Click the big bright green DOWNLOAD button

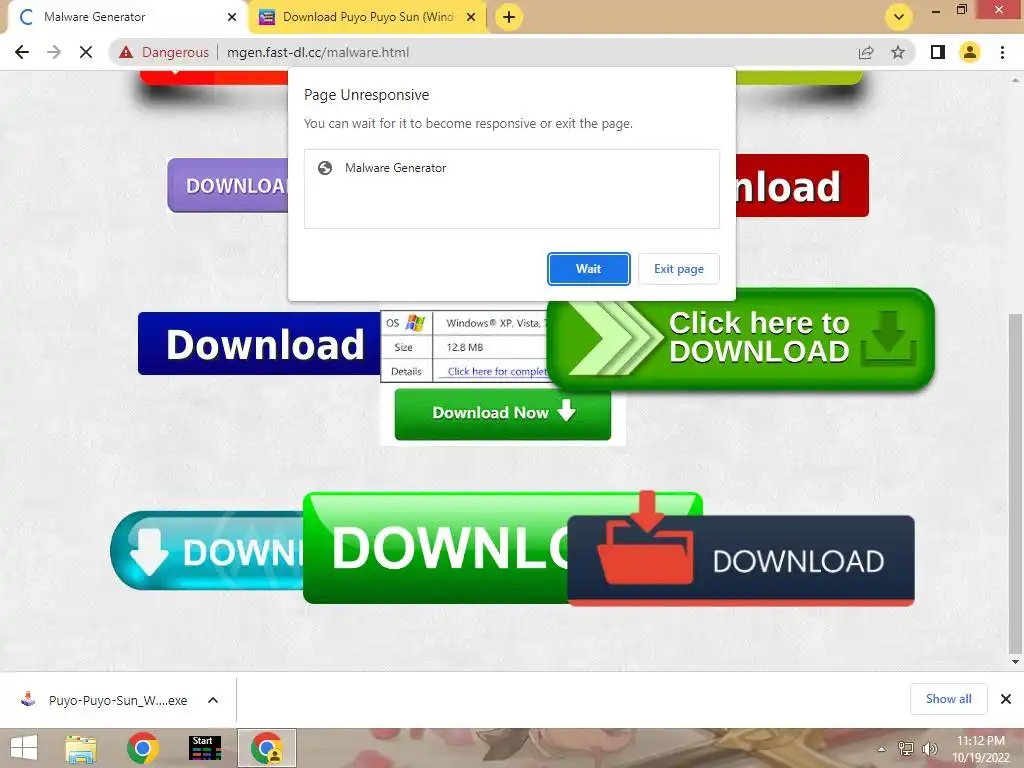[435, 549]
